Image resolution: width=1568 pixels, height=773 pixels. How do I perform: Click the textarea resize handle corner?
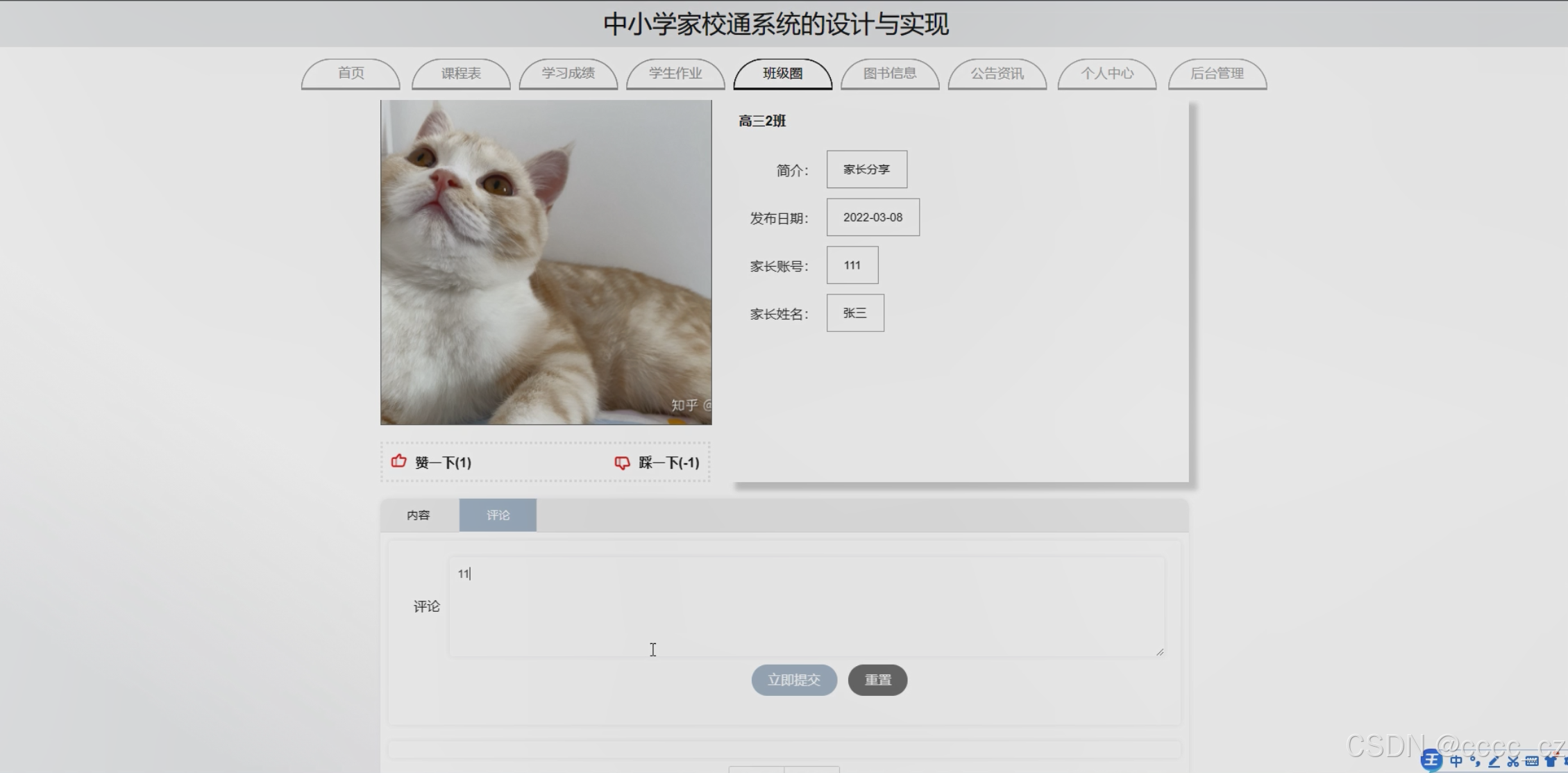click(1160, 651)
